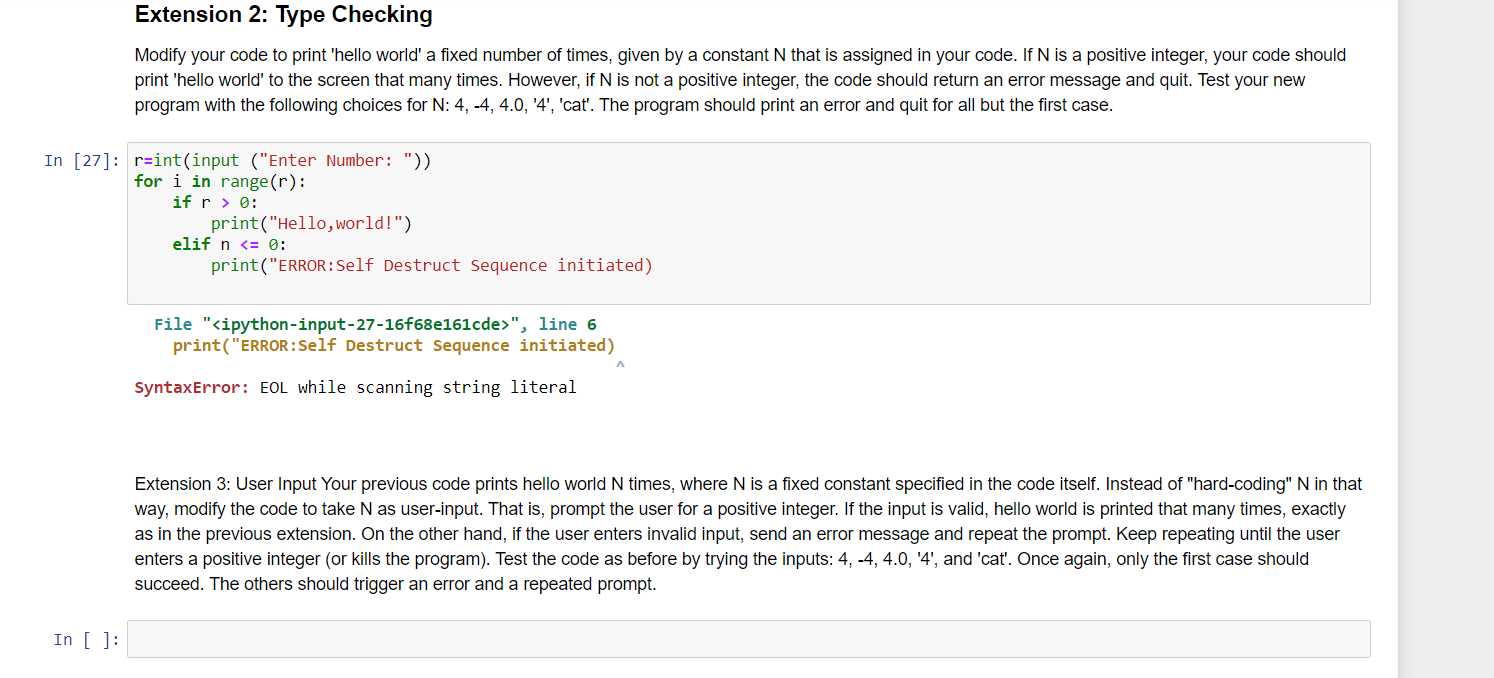Place cursor on the r=int(input line

(x=283, y=161)
